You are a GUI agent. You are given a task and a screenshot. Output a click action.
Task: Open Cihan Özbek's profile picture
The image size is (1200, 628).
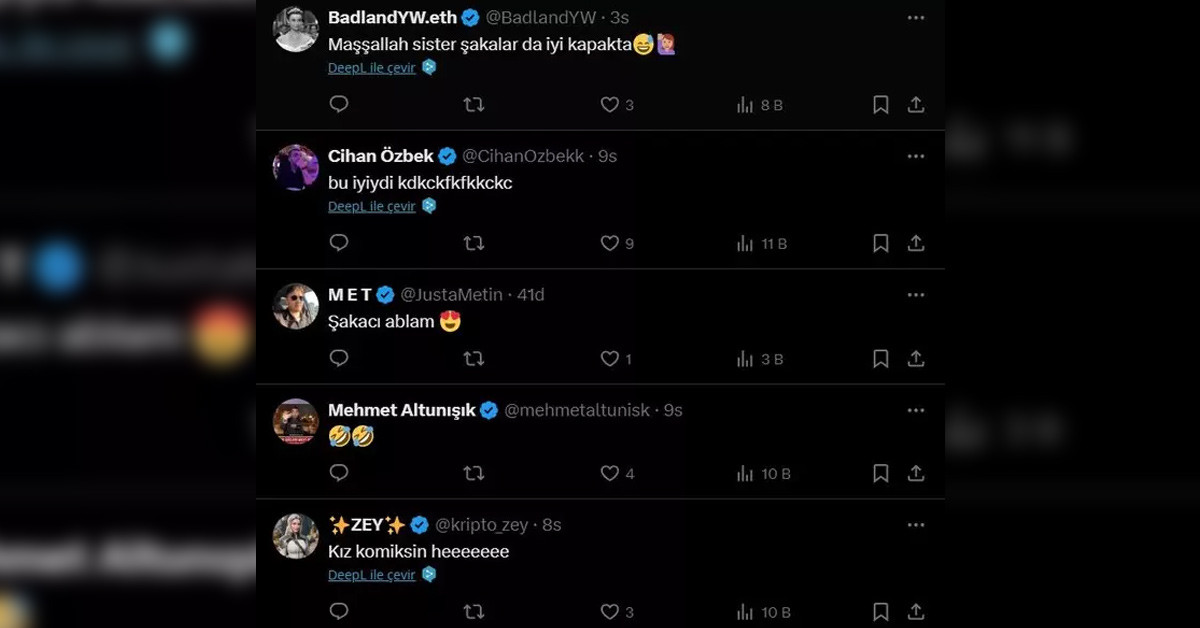[296, 167]
